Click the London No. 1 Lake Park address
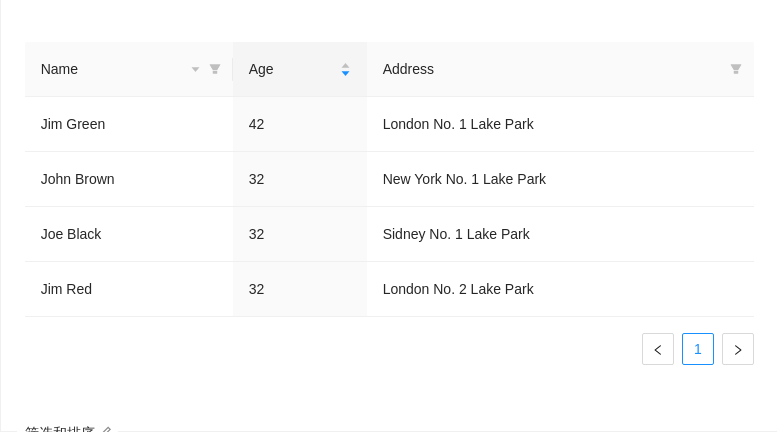 458,124
